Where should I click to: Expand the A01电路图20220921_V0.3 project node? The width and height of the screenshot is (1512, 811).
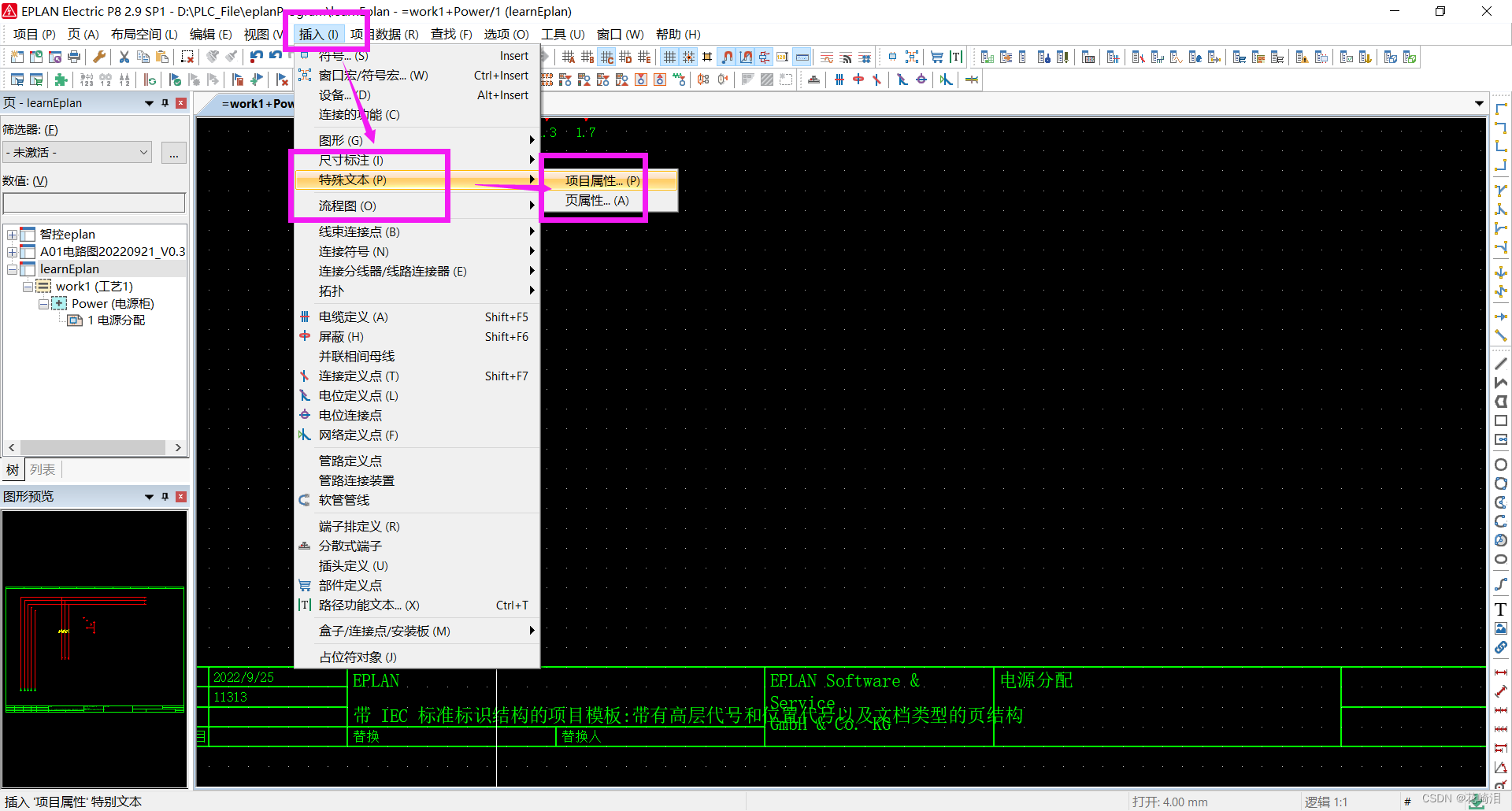point(12,252)
